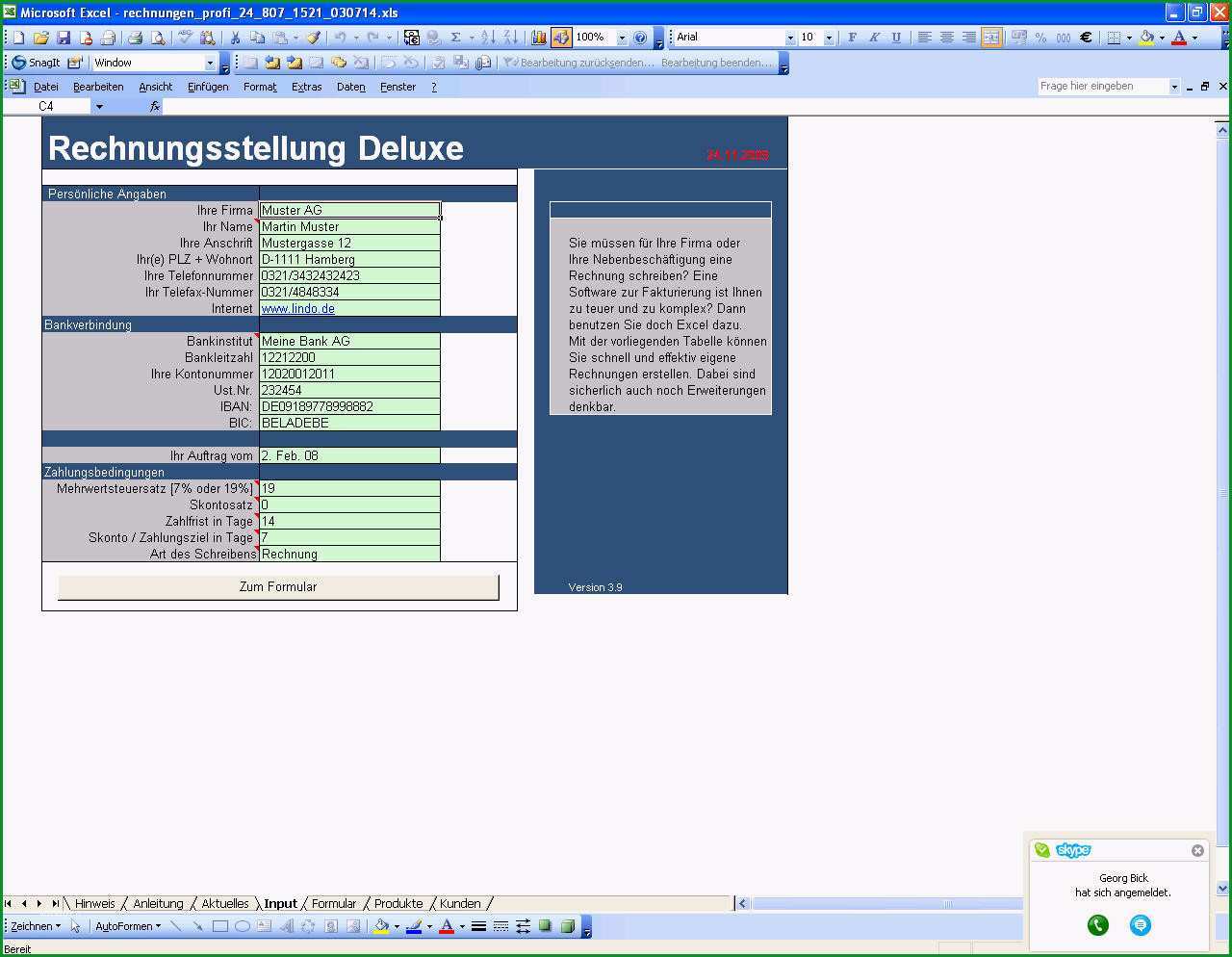Open 3D style settings
This screenshot has width=1232, height=957.
click(567, 926)
